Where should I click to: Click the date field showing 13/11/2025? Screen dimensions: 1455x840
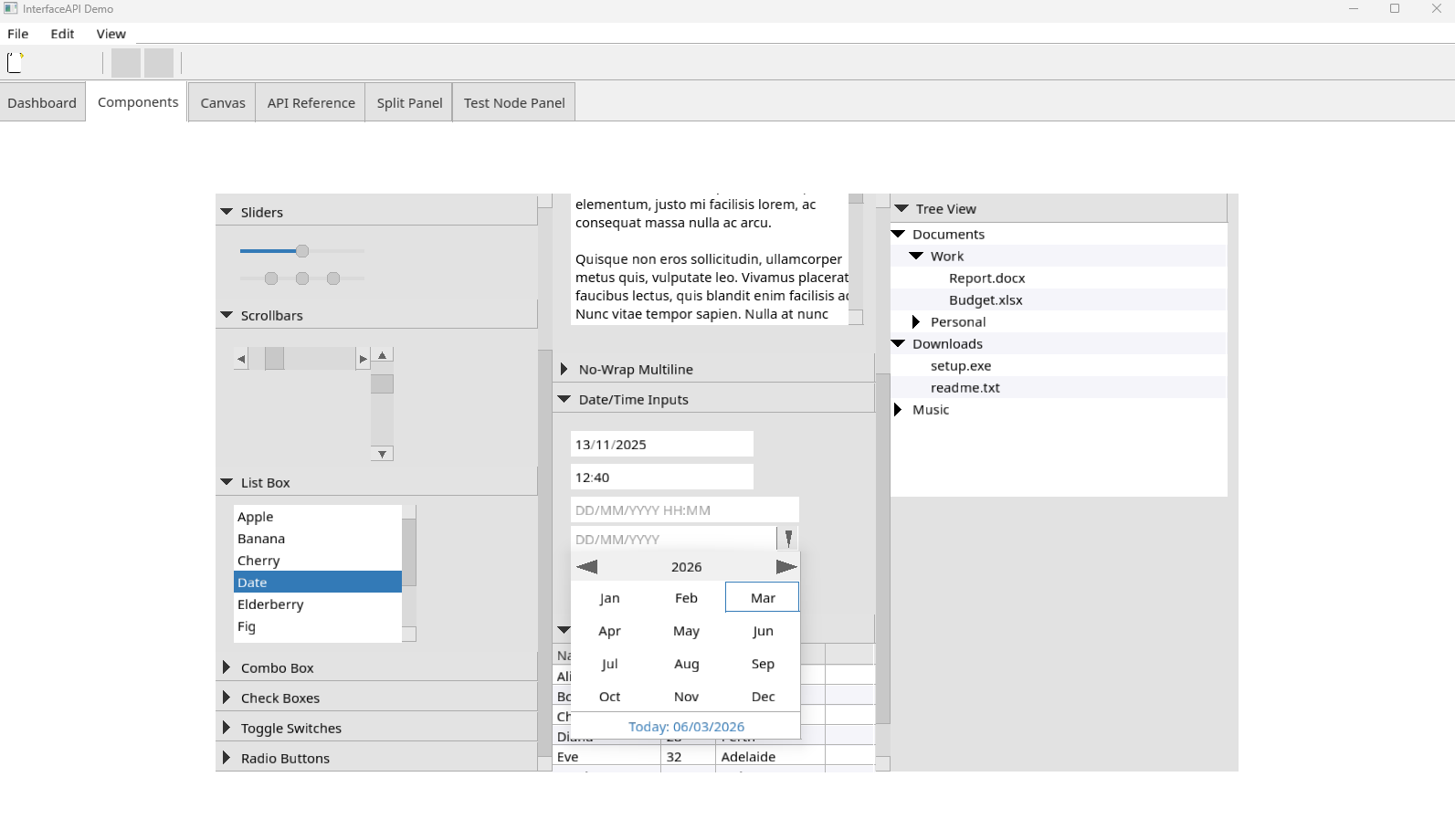pos(662,444)
